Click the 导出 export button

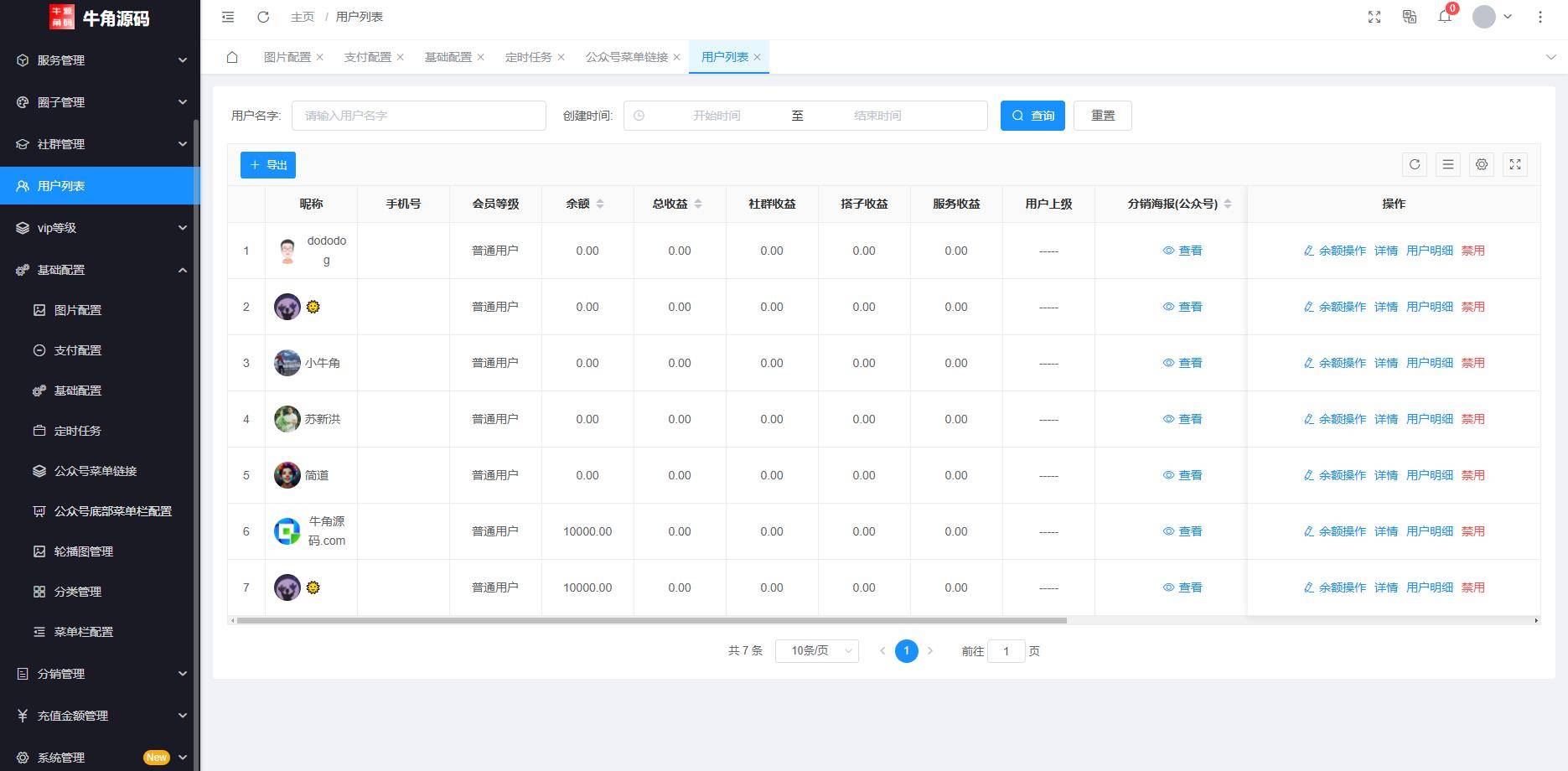268,165
